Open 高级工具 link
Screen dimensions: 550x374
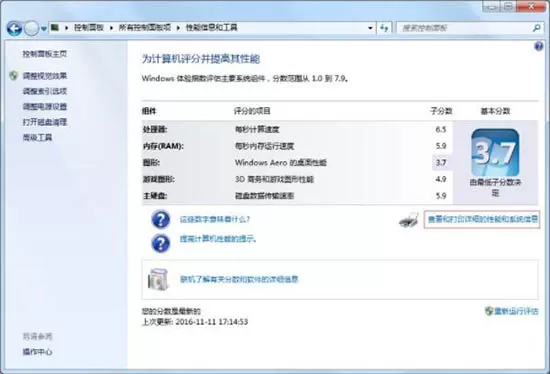click(37, 137)
